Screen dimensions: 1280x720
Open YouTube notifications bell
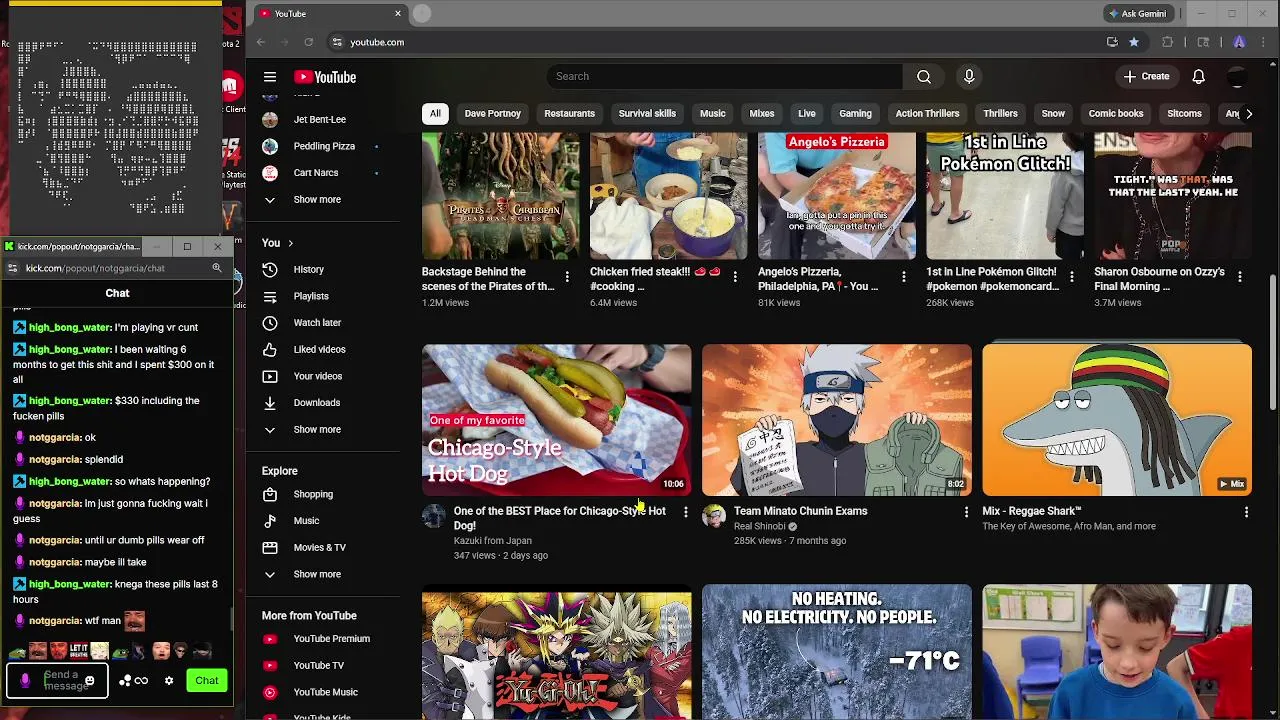click(1198, 77)
